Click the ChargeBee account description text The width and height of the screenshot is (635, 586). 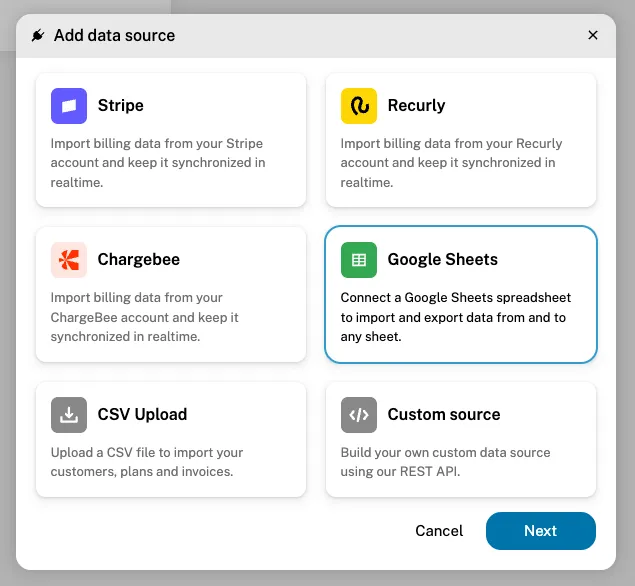pos(145,317)
